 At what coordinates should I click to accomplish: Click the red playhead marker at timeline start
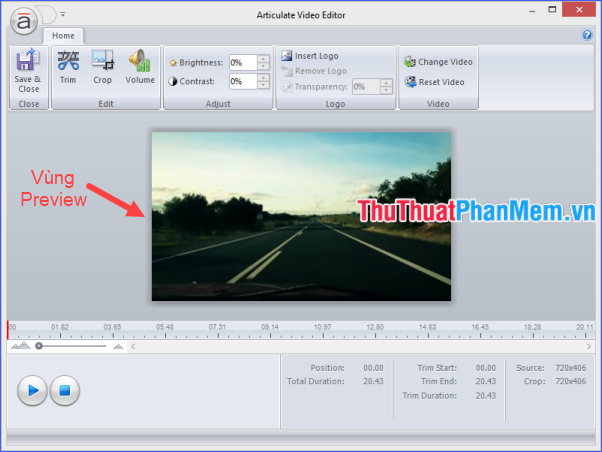tap(8, 330)
